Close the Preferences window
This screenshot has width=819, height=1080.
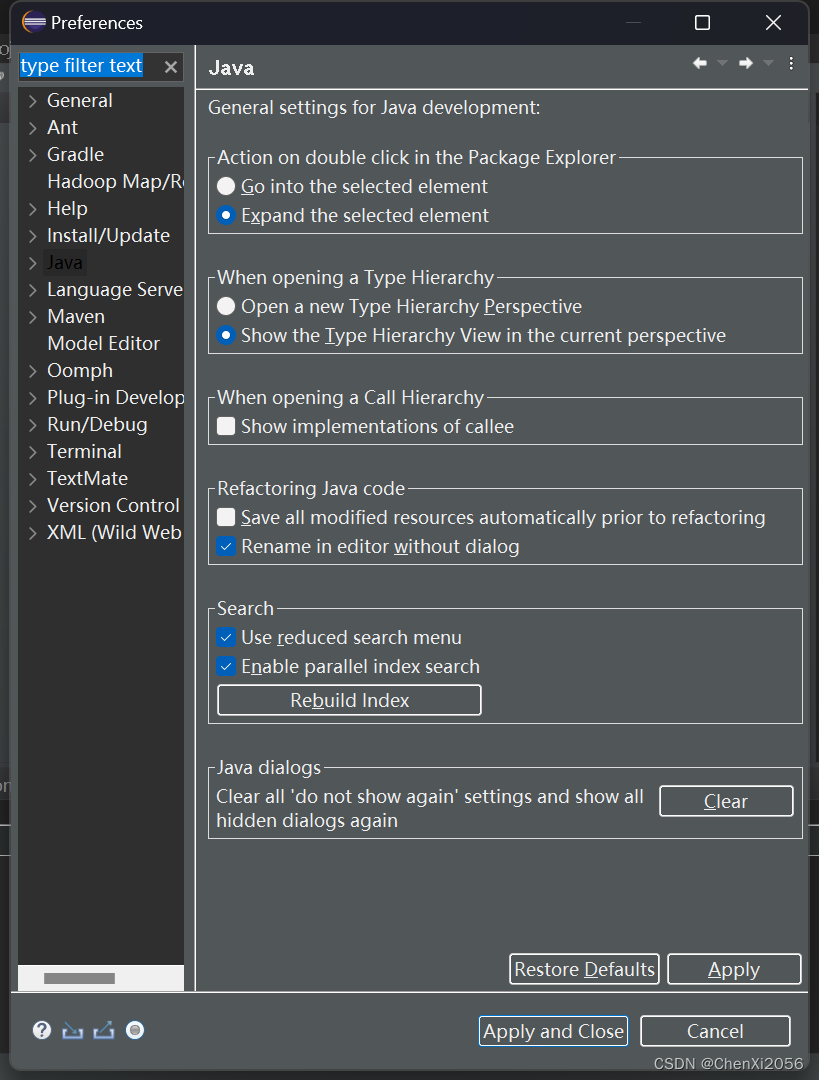[774, 23]
